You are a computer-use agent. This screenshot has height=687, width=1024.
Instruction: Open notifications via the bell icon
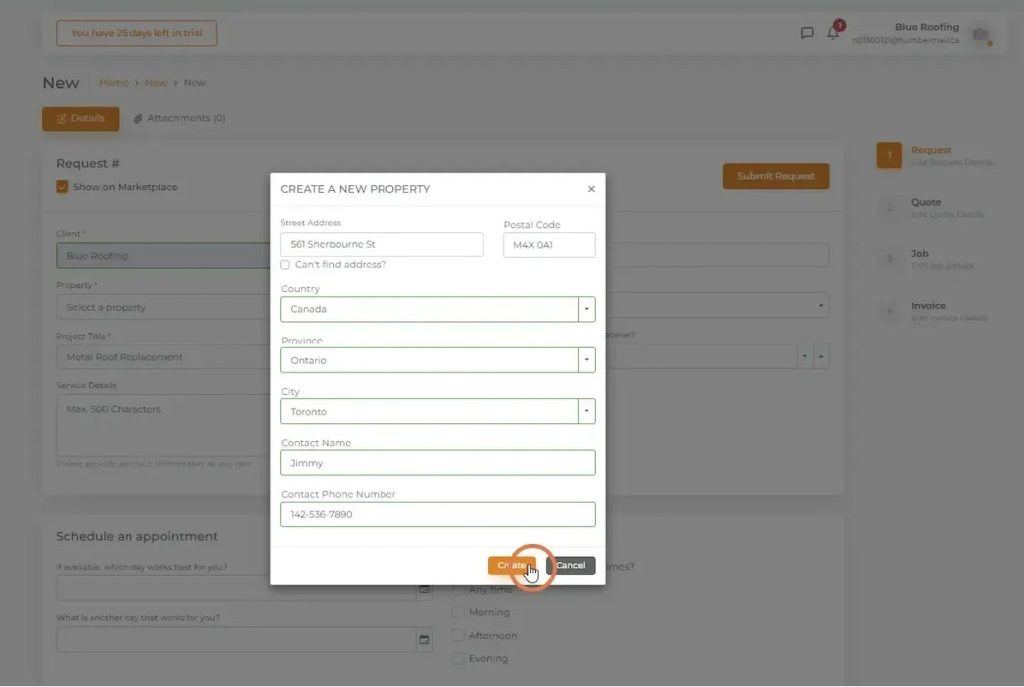coord(834,33)
